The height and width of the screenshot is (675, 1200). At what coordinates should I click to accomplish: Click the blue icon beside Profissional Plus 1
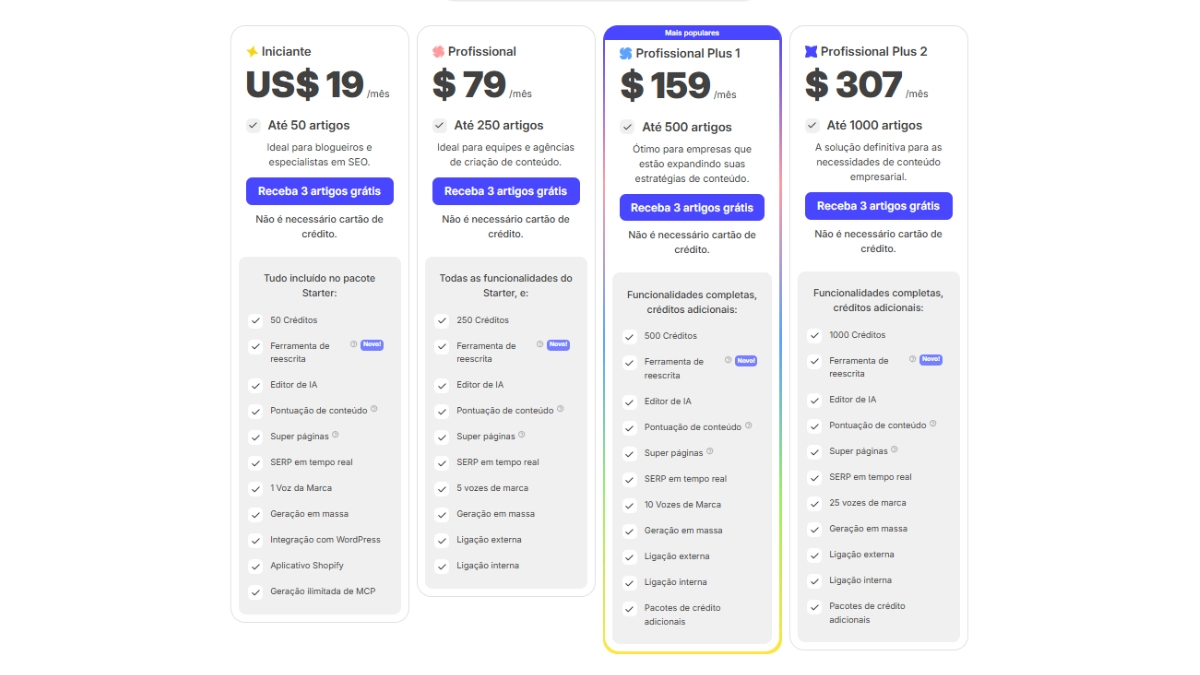click(626, 51)
